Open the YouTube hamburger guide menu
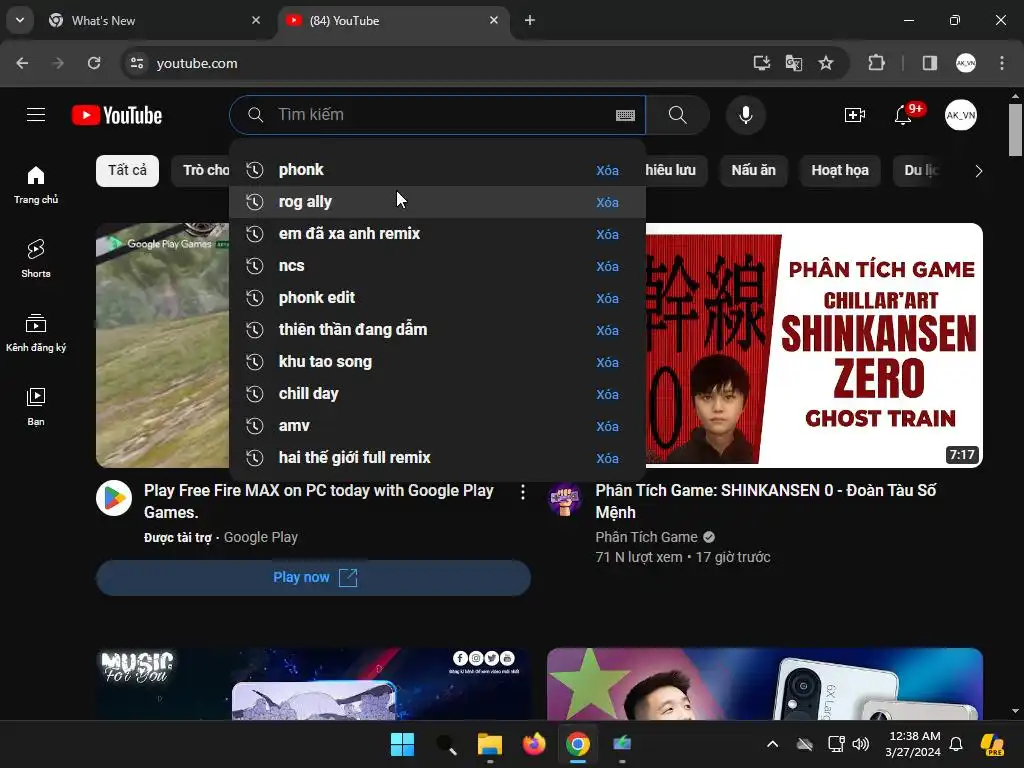This screenshot has width=1024, height=768. (x=36, y=115)
